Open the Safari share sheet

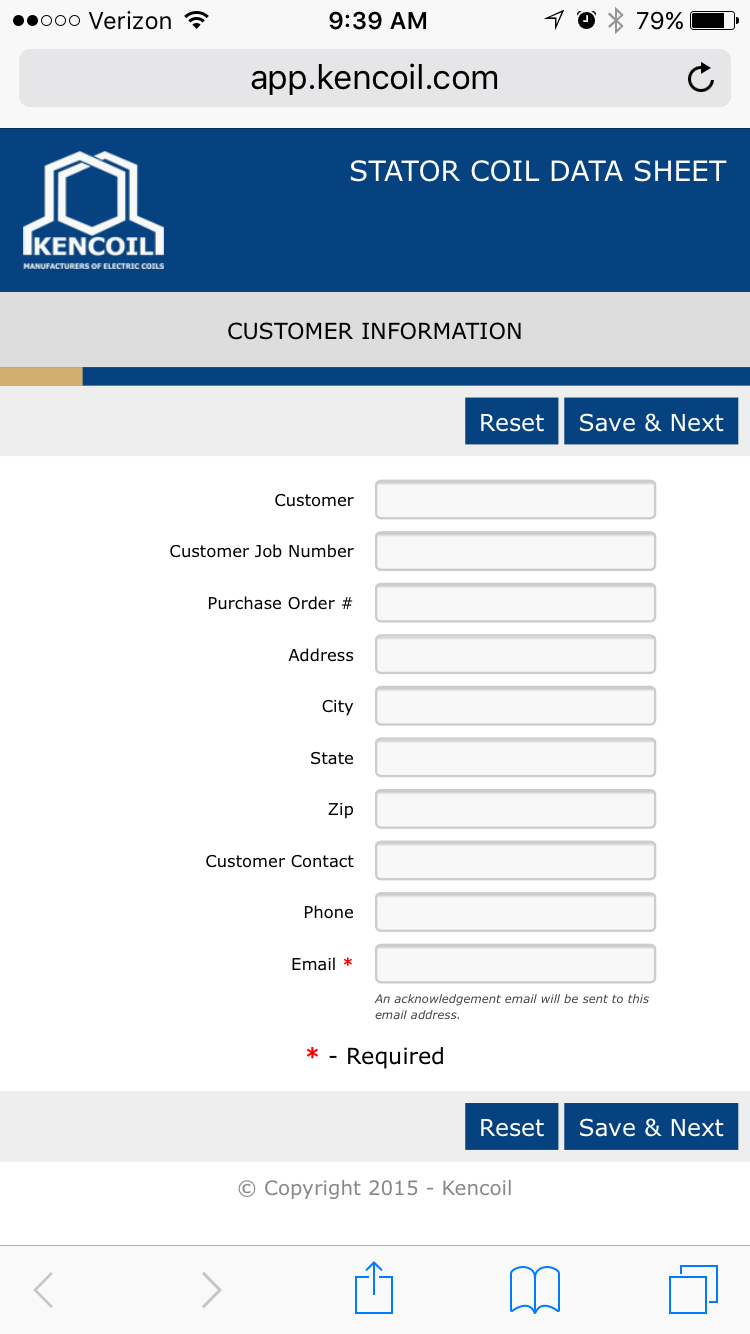pyautogui.click(x=374, y=1288)
